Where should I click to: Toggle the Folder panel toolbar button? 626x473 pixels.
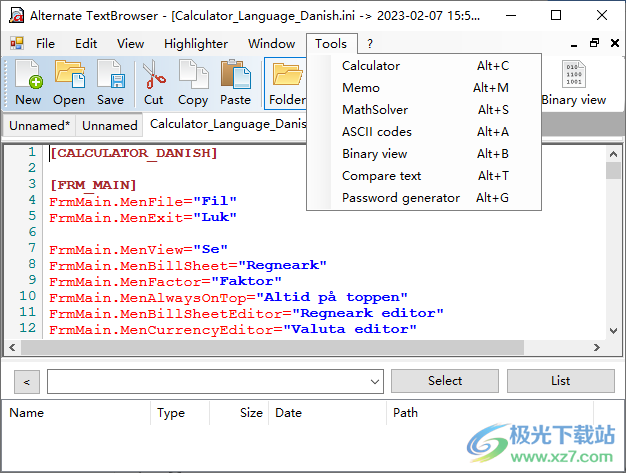tap(286, 83)
